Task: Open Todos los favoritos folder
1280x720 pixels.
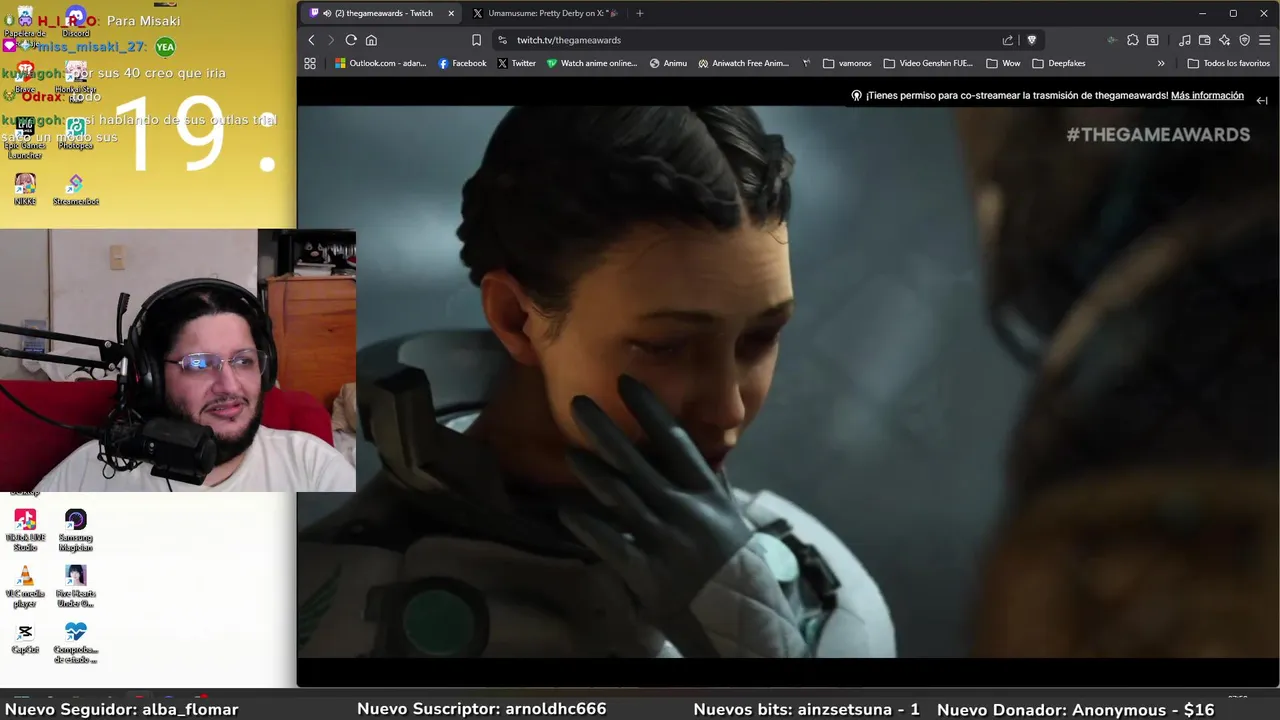Action: 1228,63
